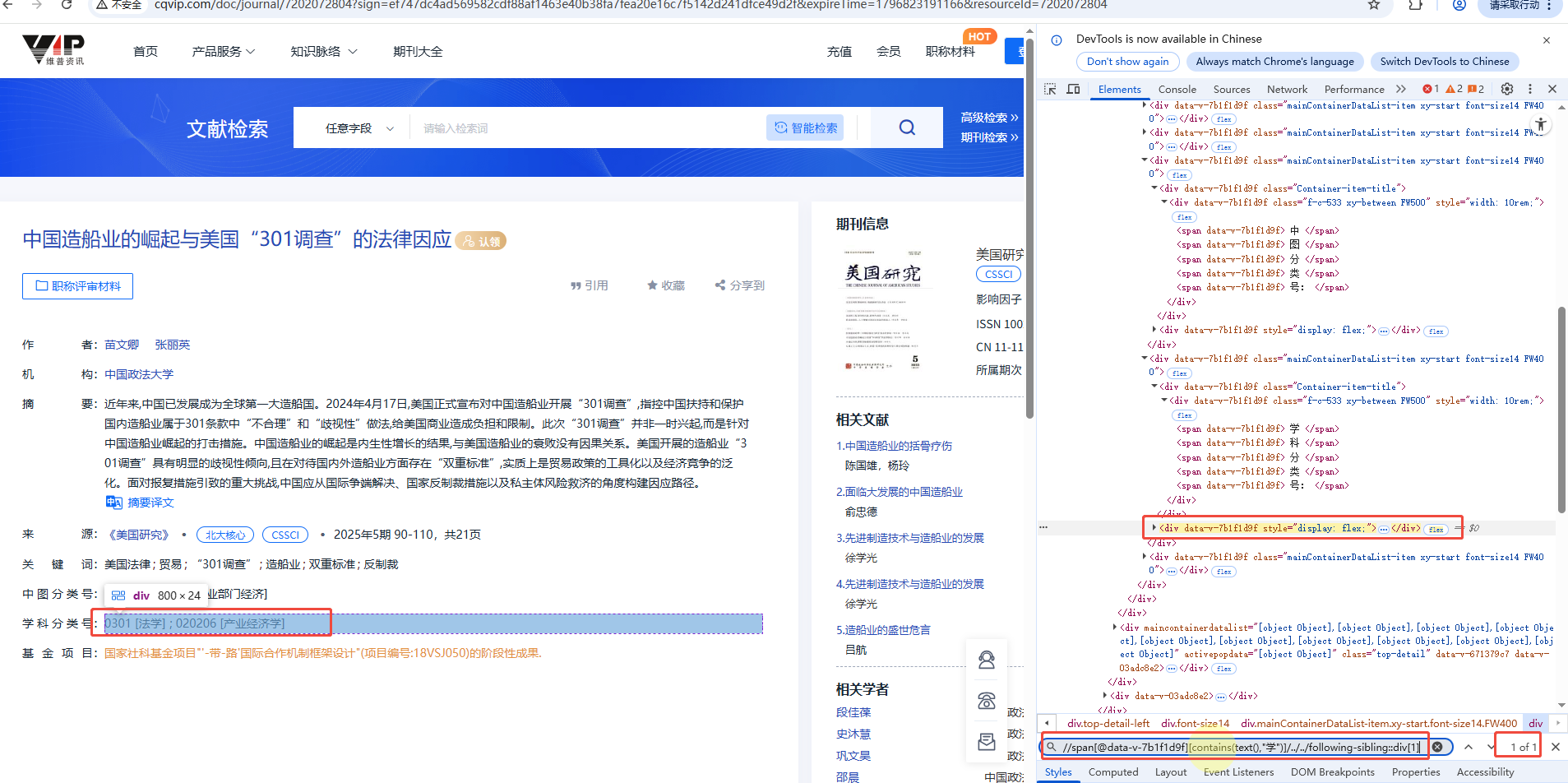Open 中国政法大学 institution link

[x=139, y=374]
